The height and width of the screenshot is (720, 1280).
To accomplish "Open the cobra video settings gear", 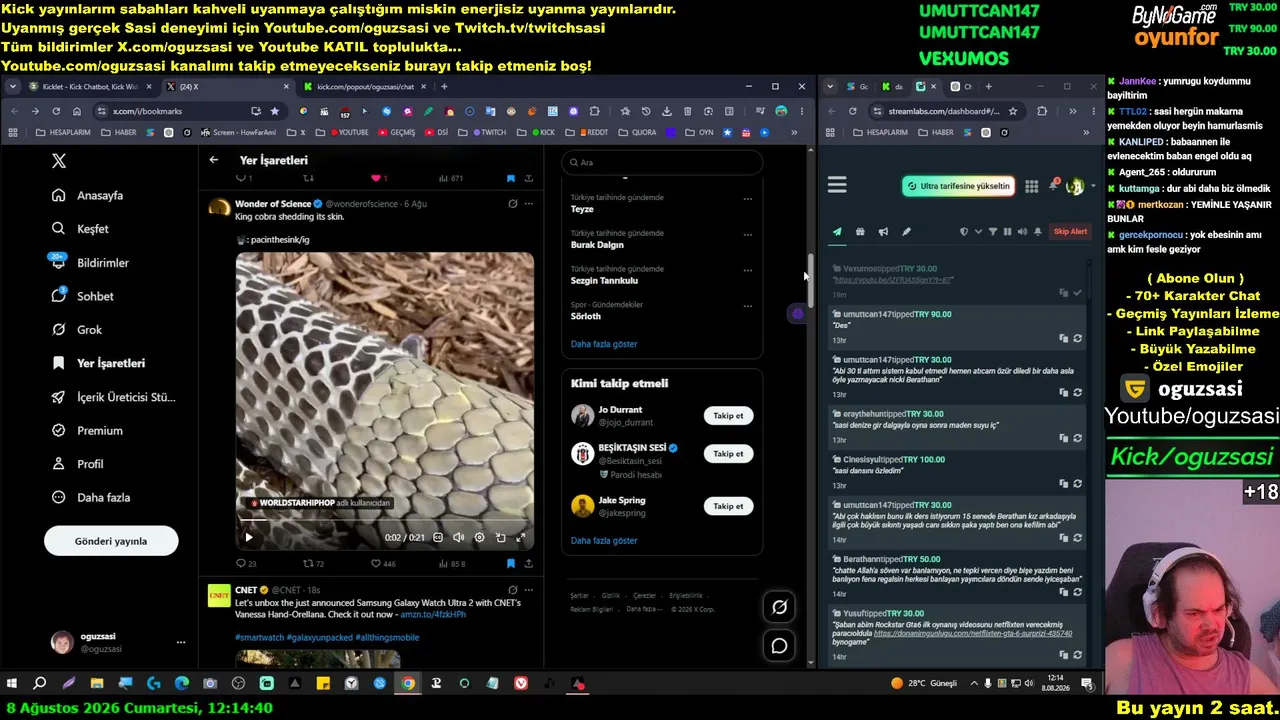I will pyautogui.click(x=479, y=538).
